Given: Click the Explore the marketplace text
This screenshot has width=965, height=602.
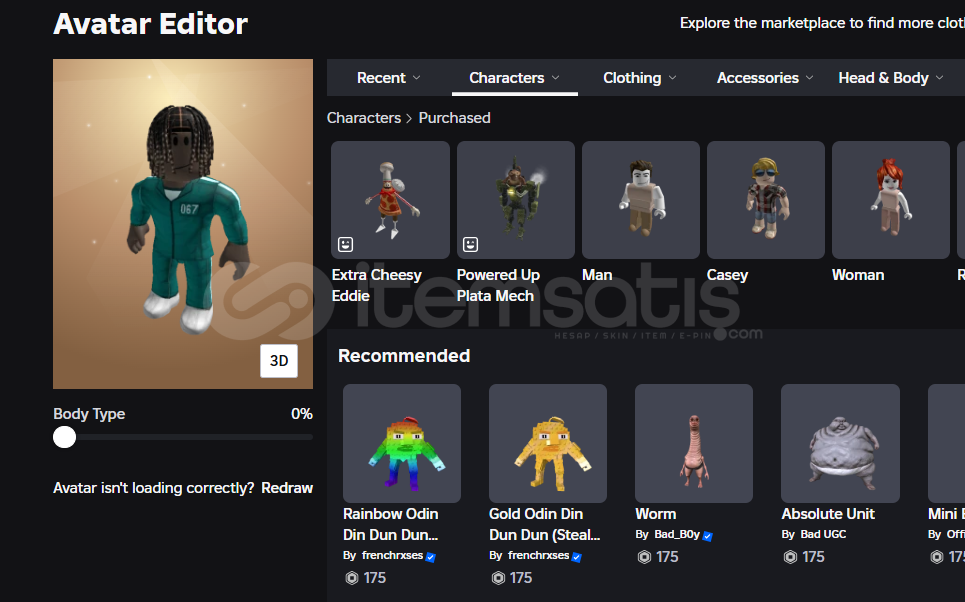Looking at the screenshot, I should pos(822,23).
